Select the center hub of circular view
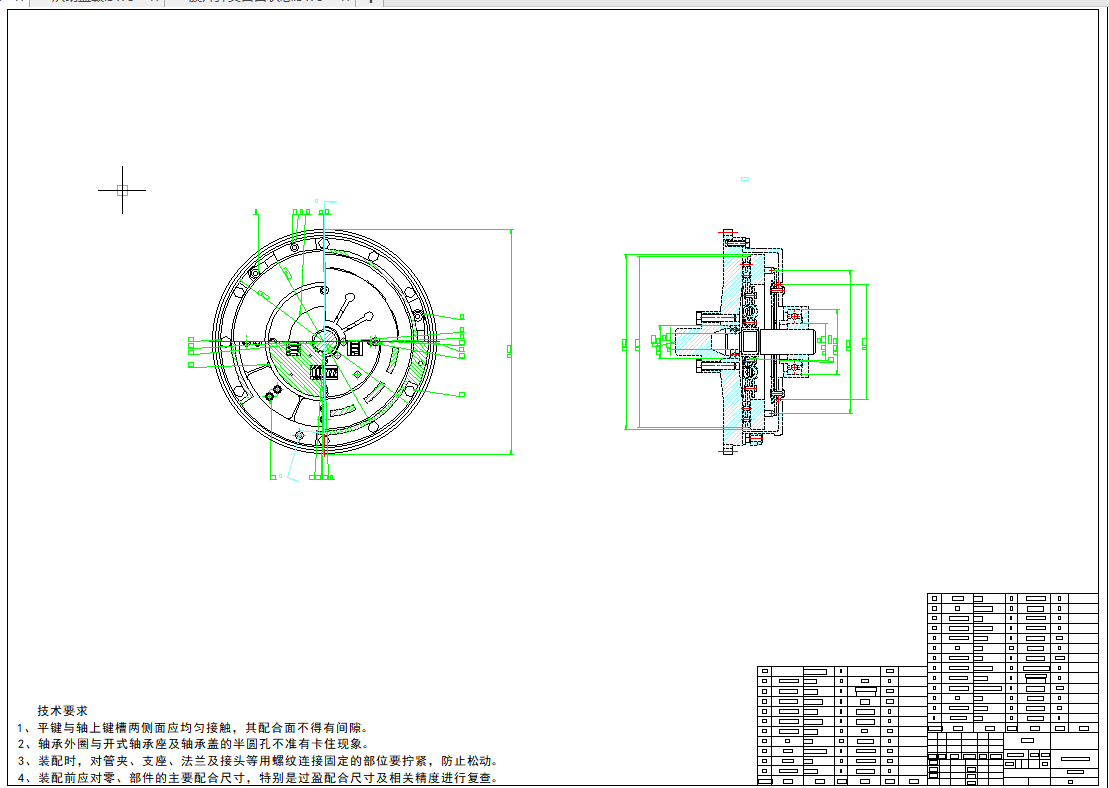1109x788 pixels. click(x=324, y=340)
